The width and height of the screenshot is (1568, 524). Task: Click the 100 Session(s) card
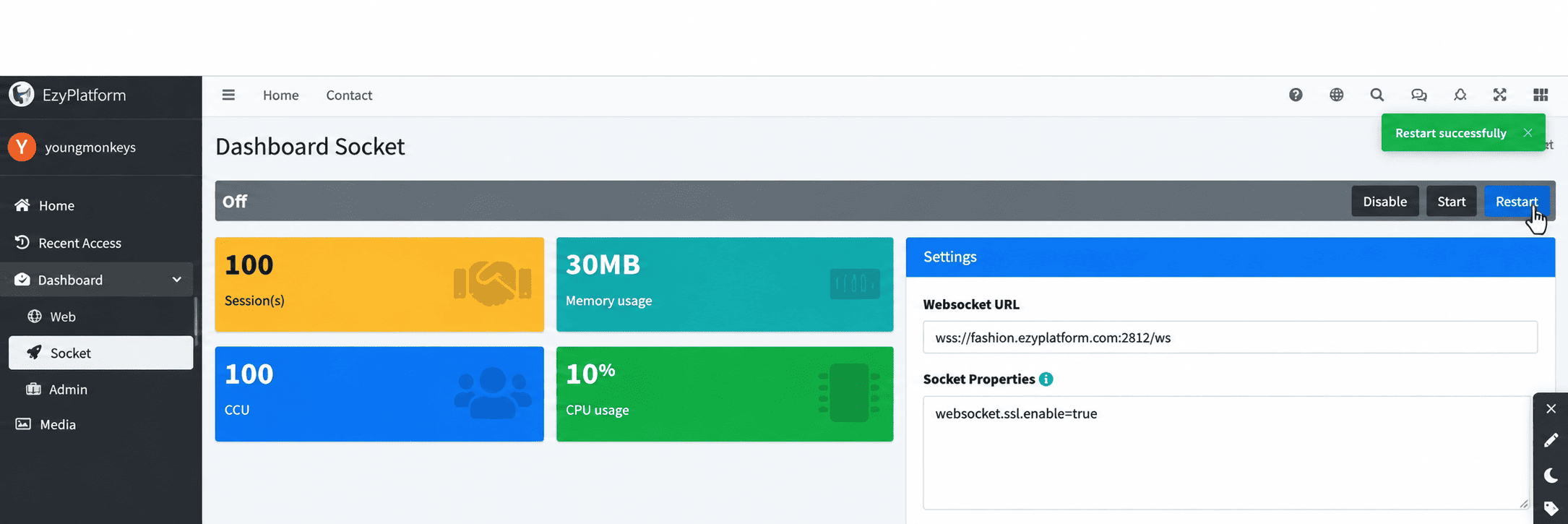click(x=379, y=285)
